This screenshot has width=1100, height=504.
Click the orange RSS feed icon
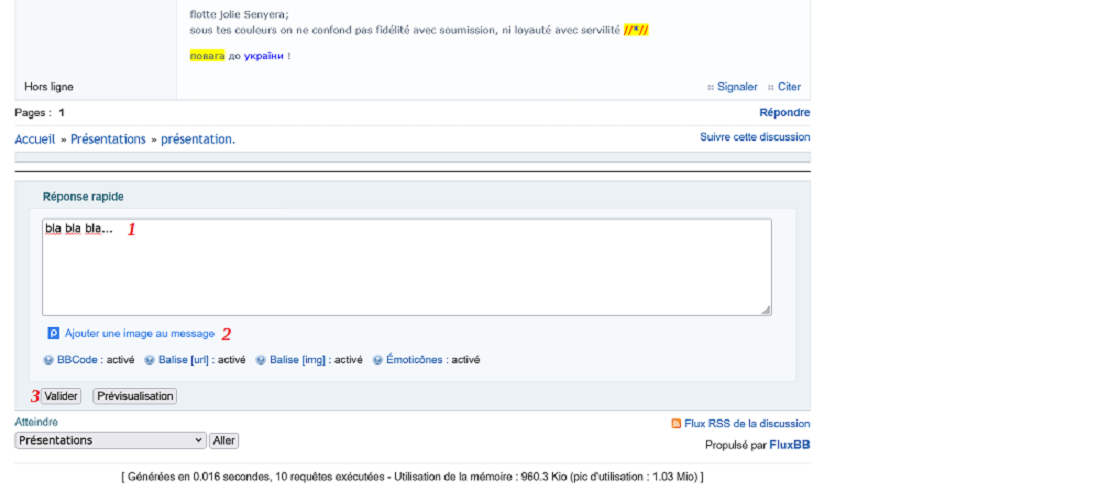tap(676, 424)
